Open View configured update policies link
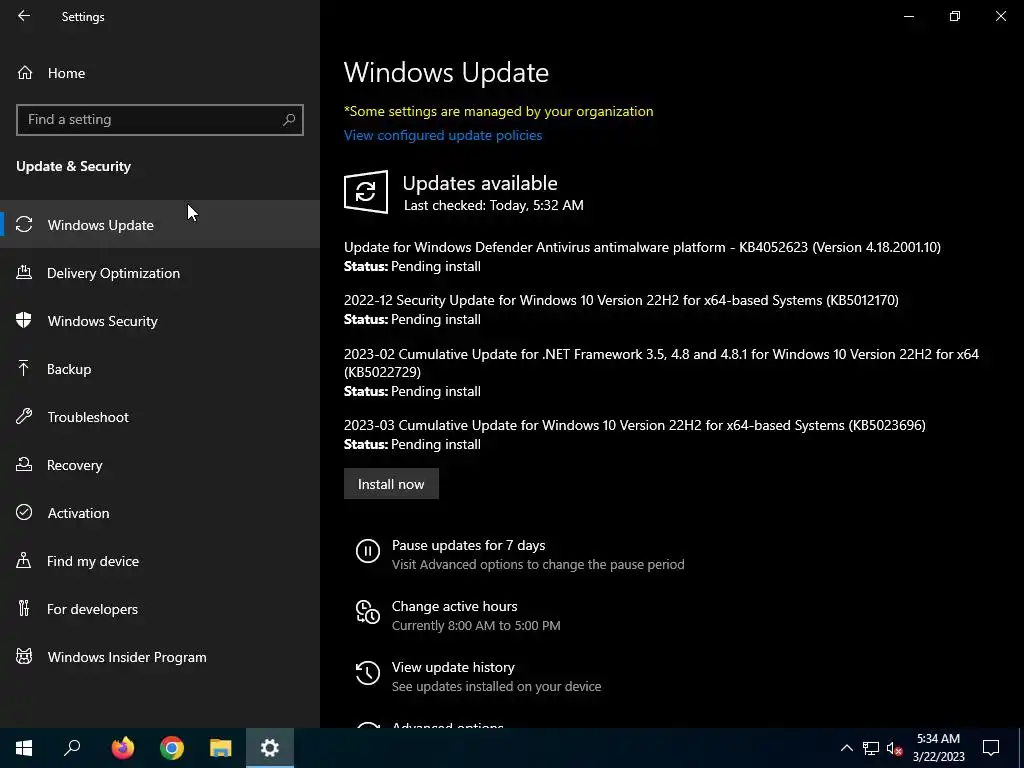 (443, 135)
